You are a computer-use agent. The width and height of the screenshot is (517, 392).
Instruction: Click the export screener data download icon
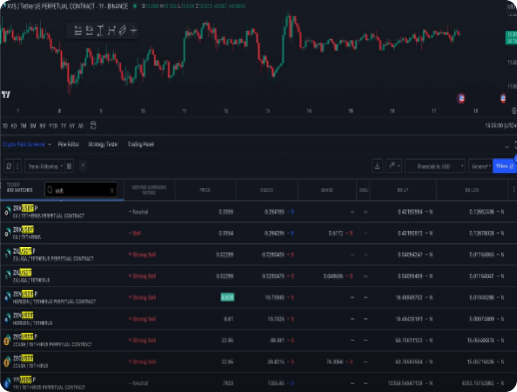coord(377,166)
